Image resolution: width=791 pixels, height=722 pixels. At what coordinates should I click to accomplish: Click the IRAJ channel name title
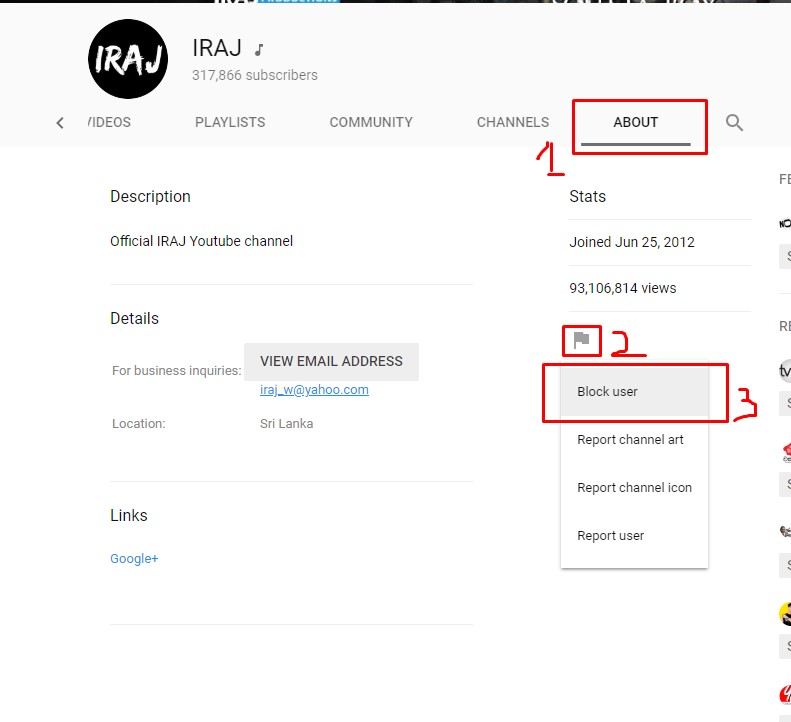(217, 48)
